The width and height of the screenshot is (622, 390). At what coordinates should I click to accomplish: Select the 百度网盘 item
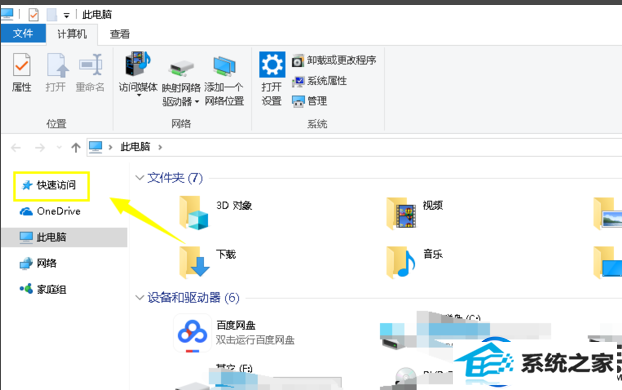click(234, 332)
